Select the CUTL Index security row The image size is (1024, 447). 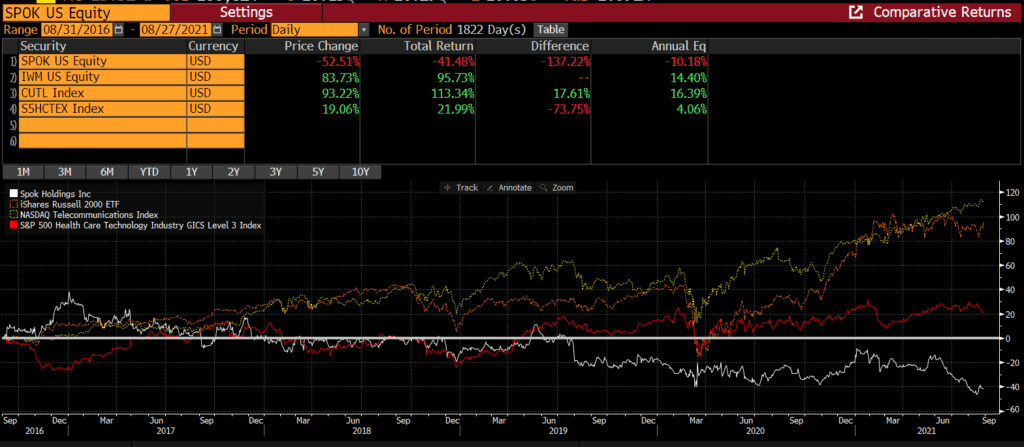102,93
